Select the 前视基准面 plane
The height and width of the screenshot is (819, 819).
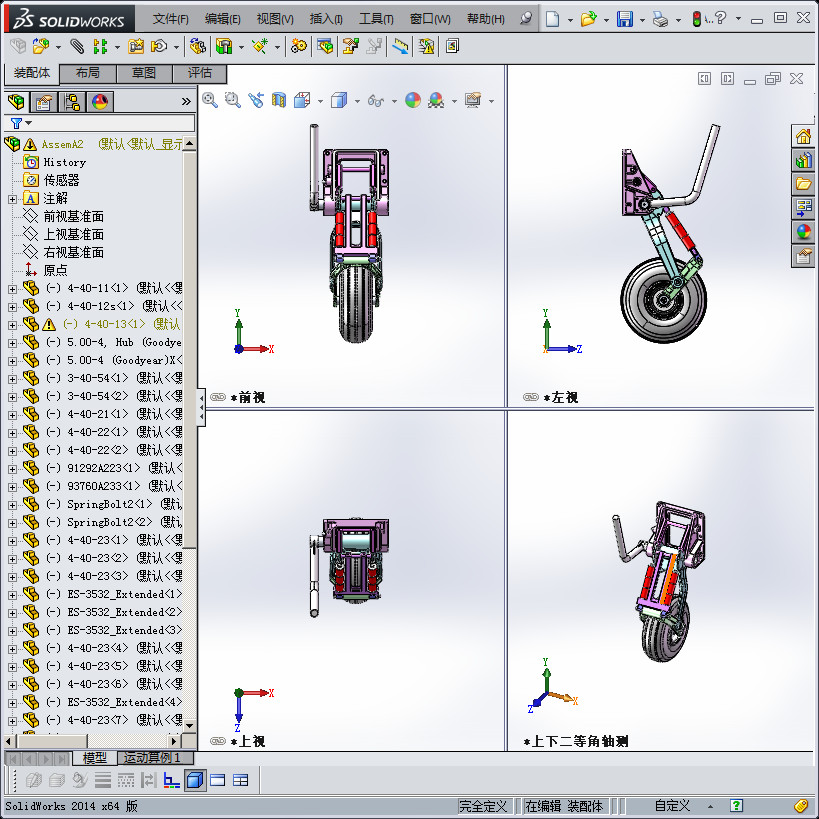pos(73,216)
